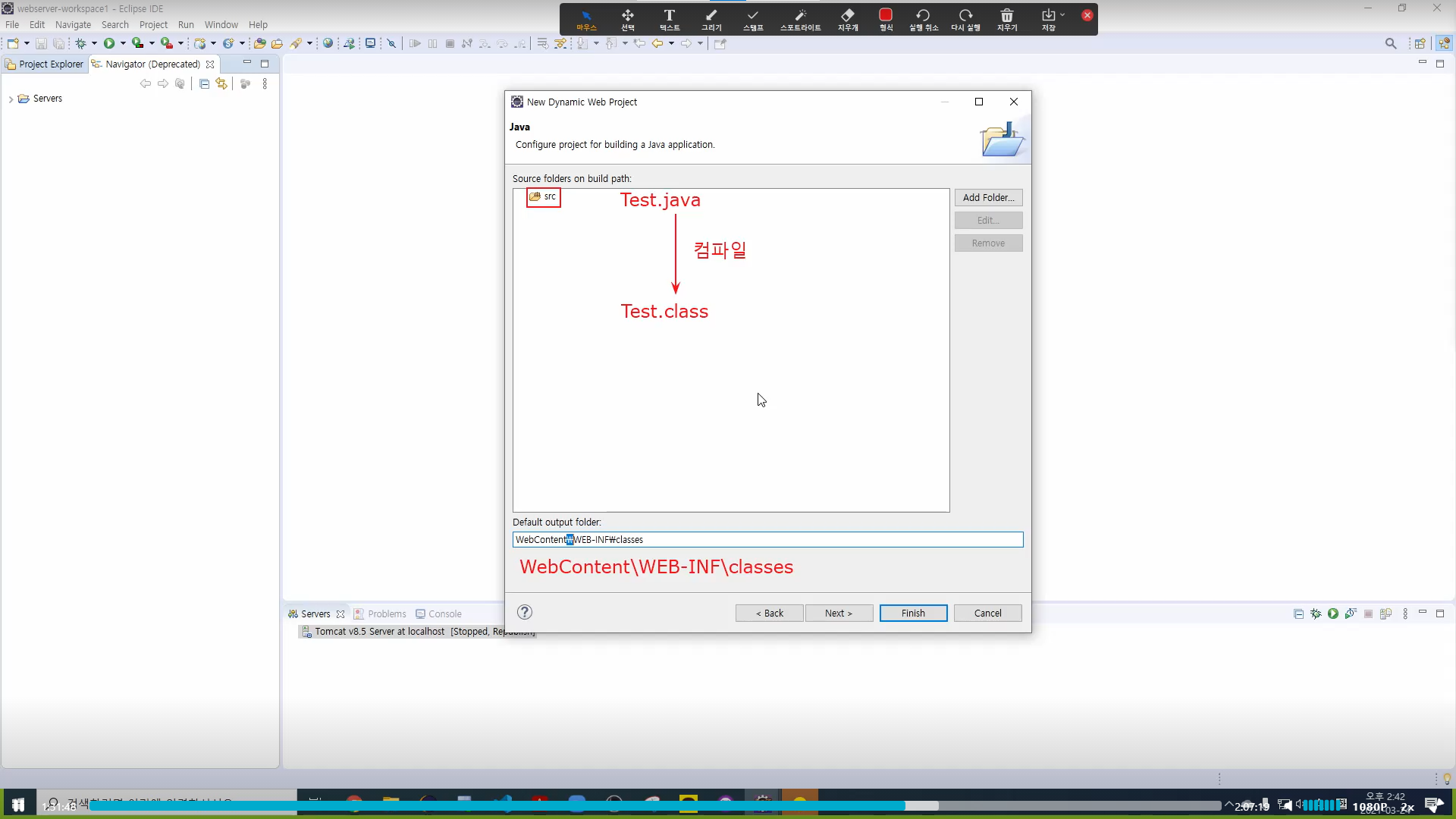Open the Project menu

coord(152,24)
